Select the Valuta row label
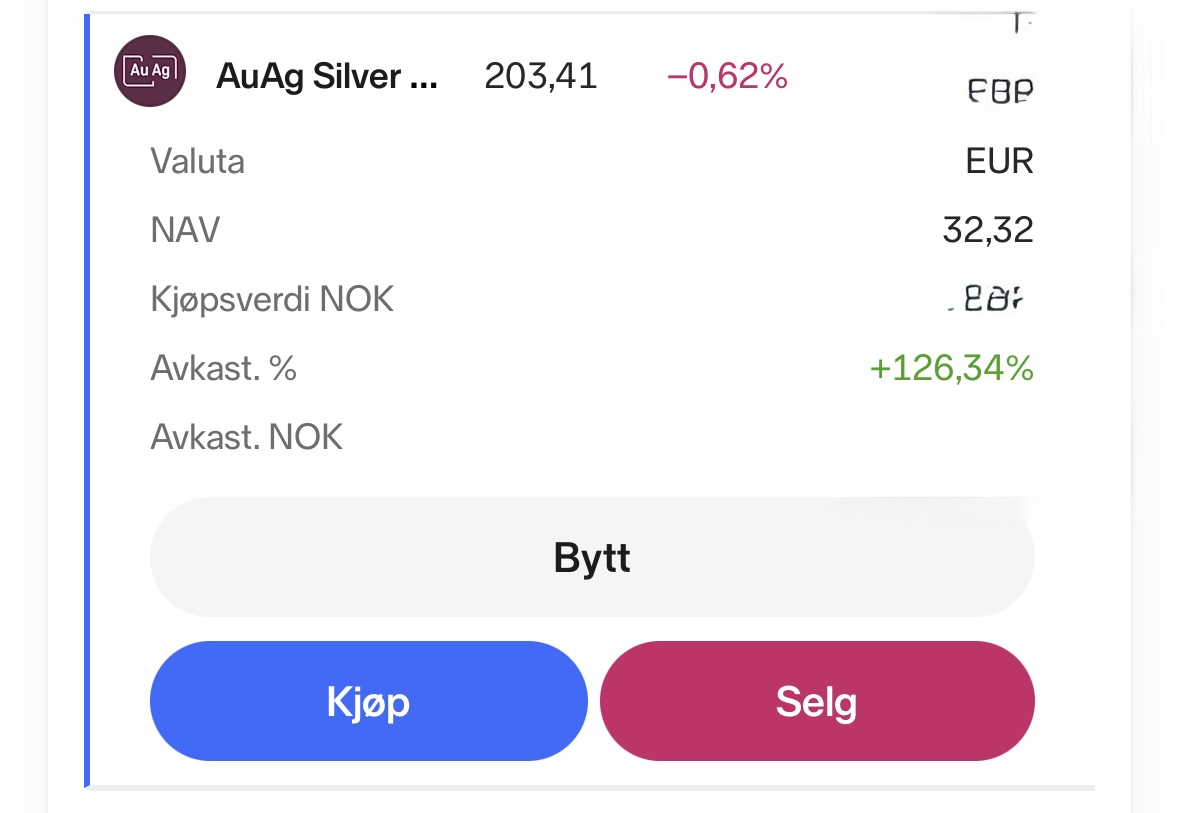Image resolution: width=1179 pixels, height=813 pixels. tap(197, 161)
